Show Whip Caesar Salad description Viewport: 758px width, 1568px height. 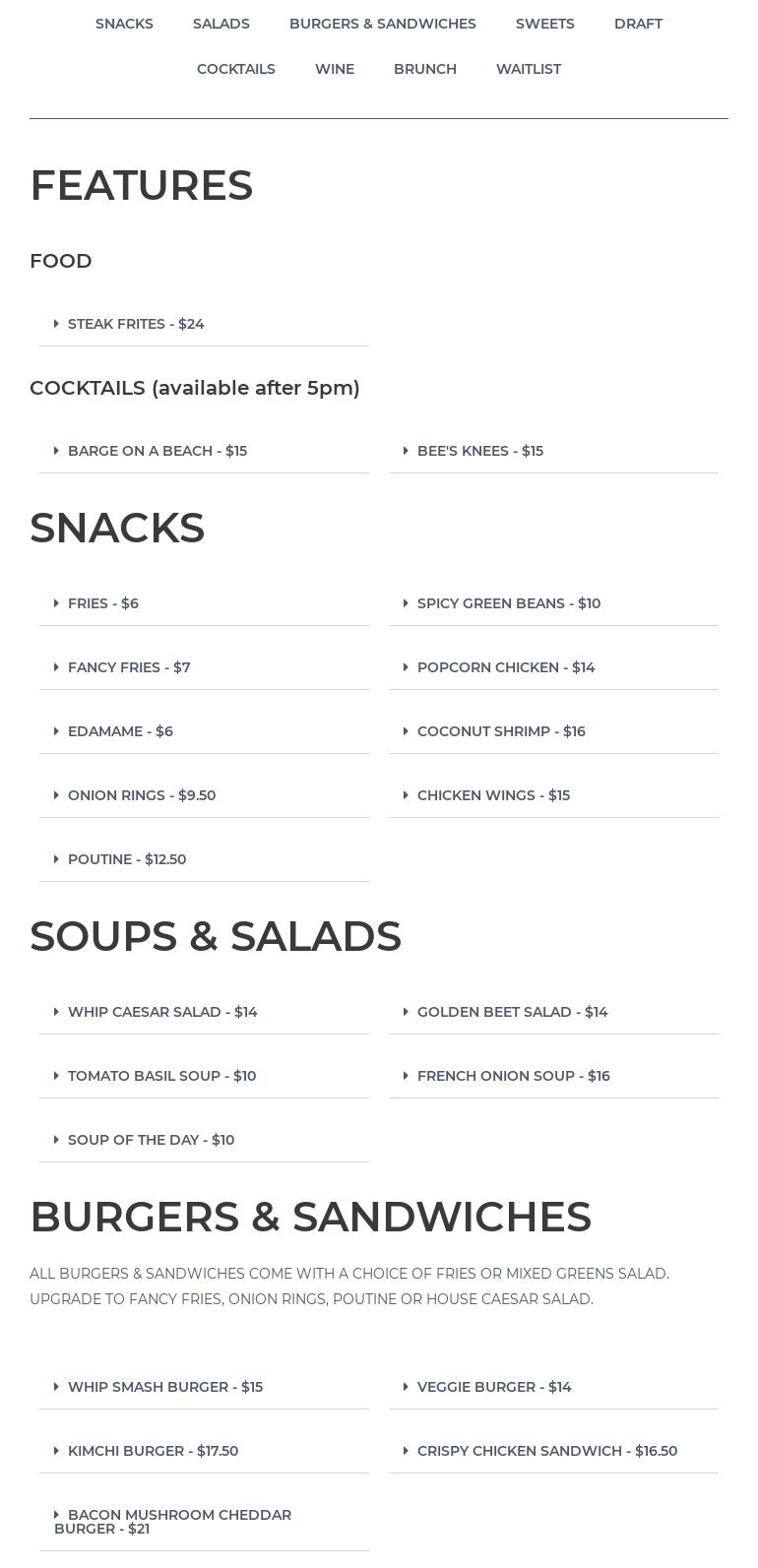tap(204, 1012)
